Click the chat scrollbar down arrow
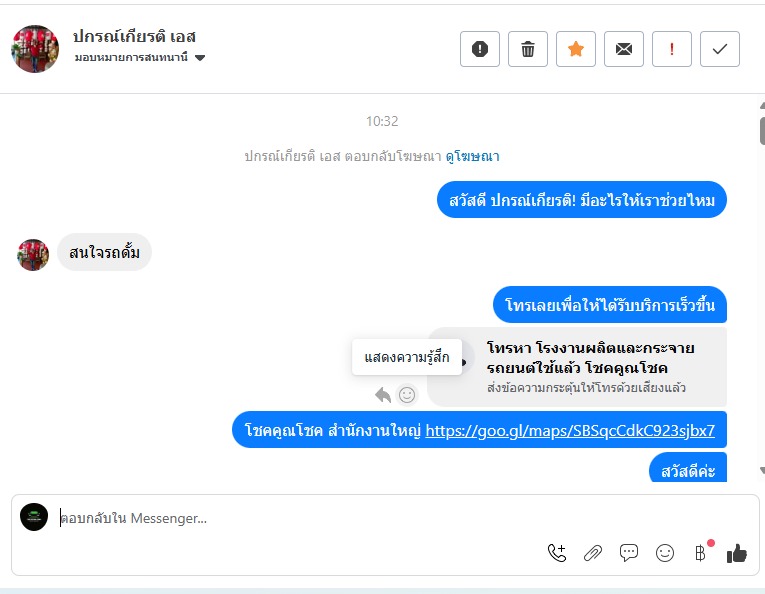Viewport: 765px width, 594px height. point(762,470)
